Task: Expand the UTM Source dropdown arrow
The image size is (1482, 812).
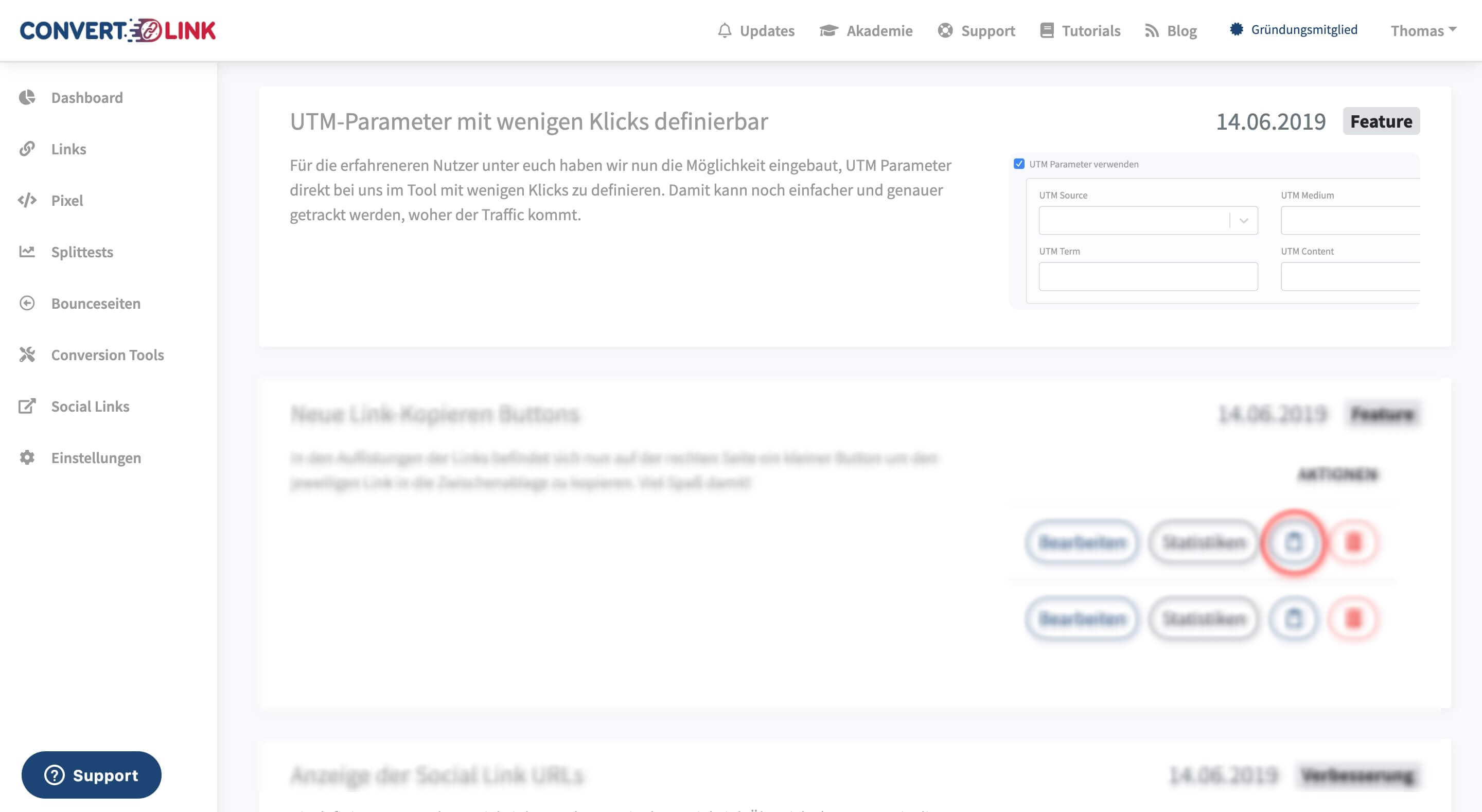Action: pyautogui.click(x=1244, y=220)
